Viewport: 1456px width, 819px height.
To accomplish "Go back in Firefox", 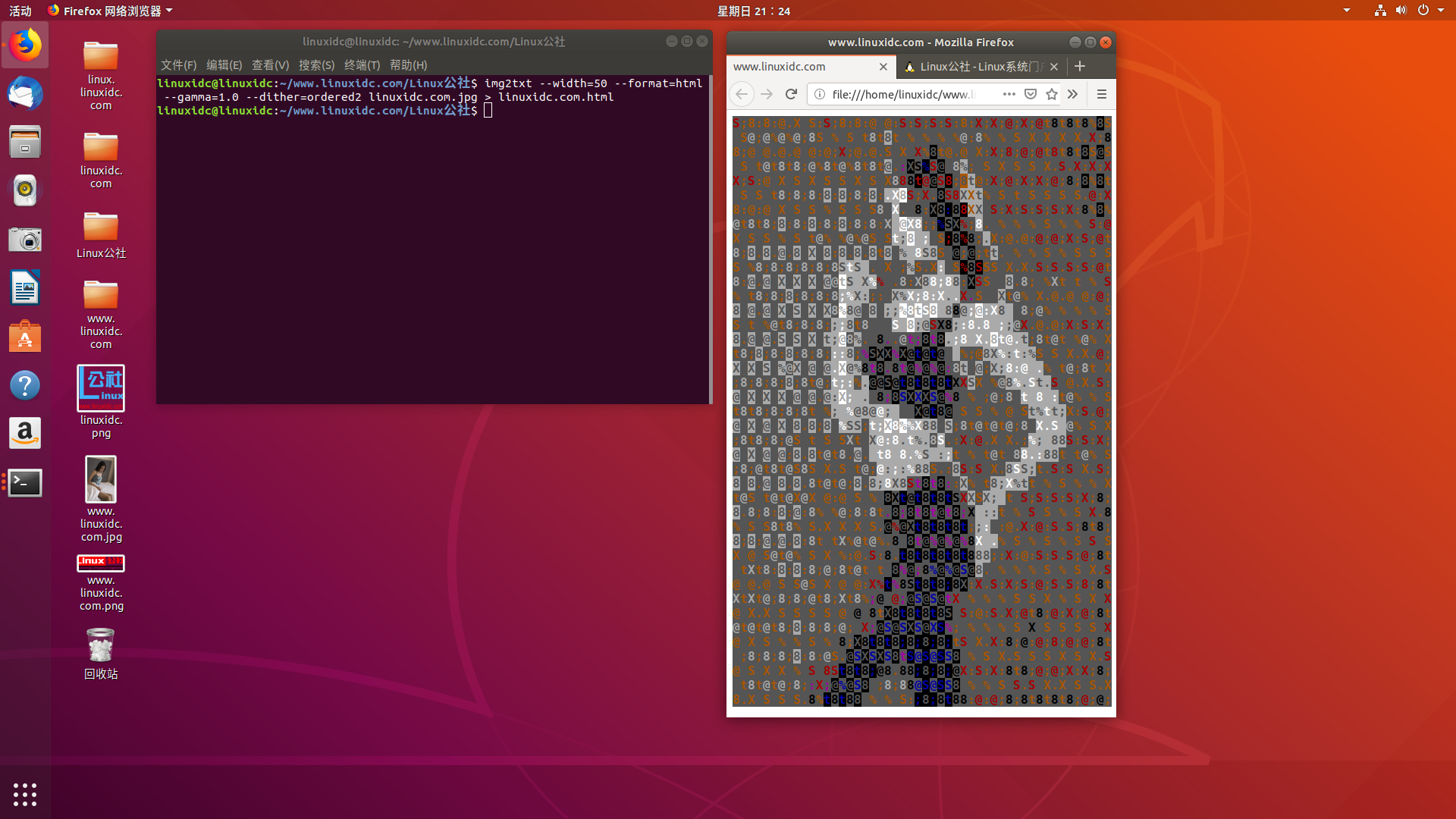I will [x=742, y=94].
